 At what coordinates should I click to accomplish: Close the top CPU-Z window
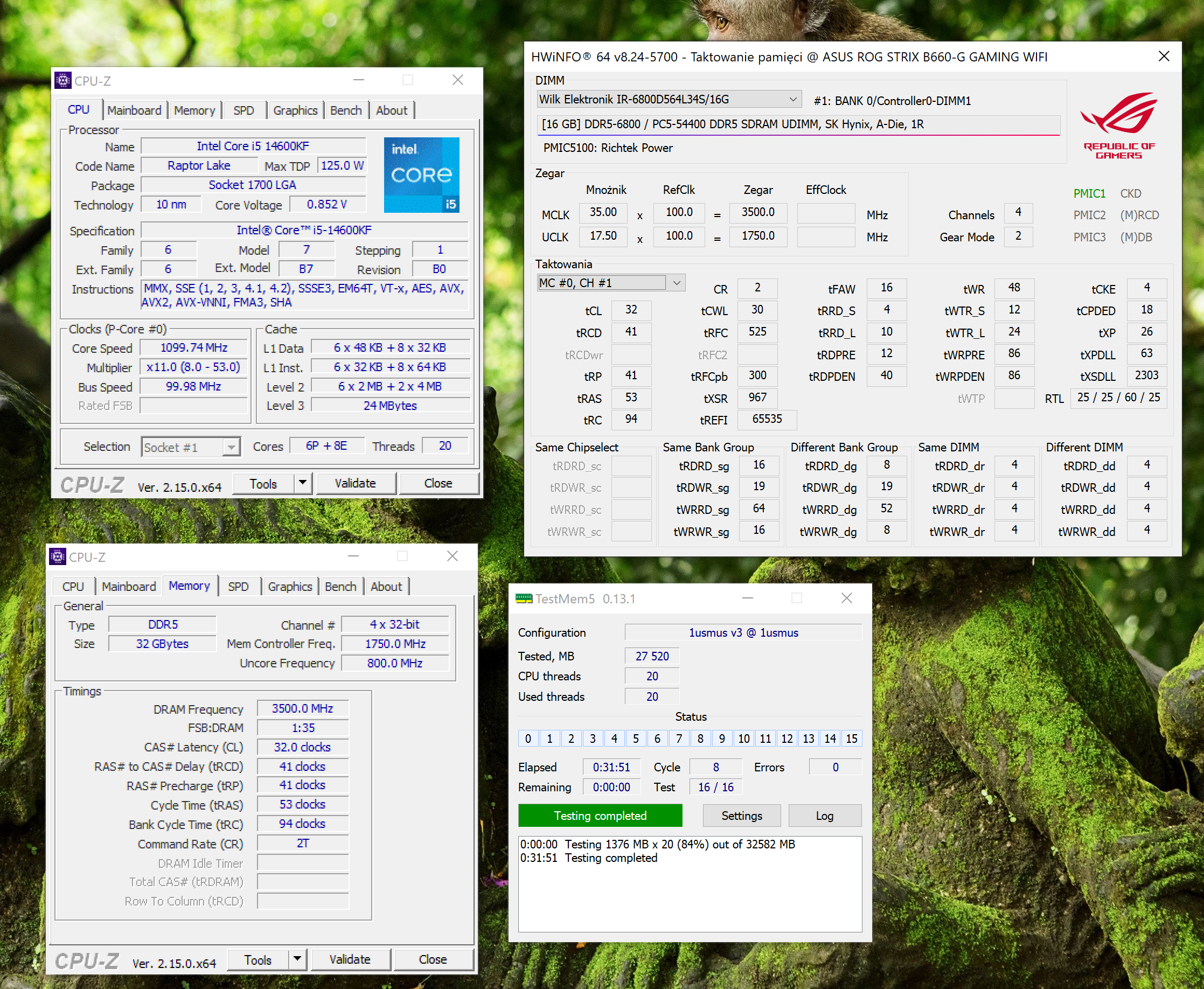457,80
